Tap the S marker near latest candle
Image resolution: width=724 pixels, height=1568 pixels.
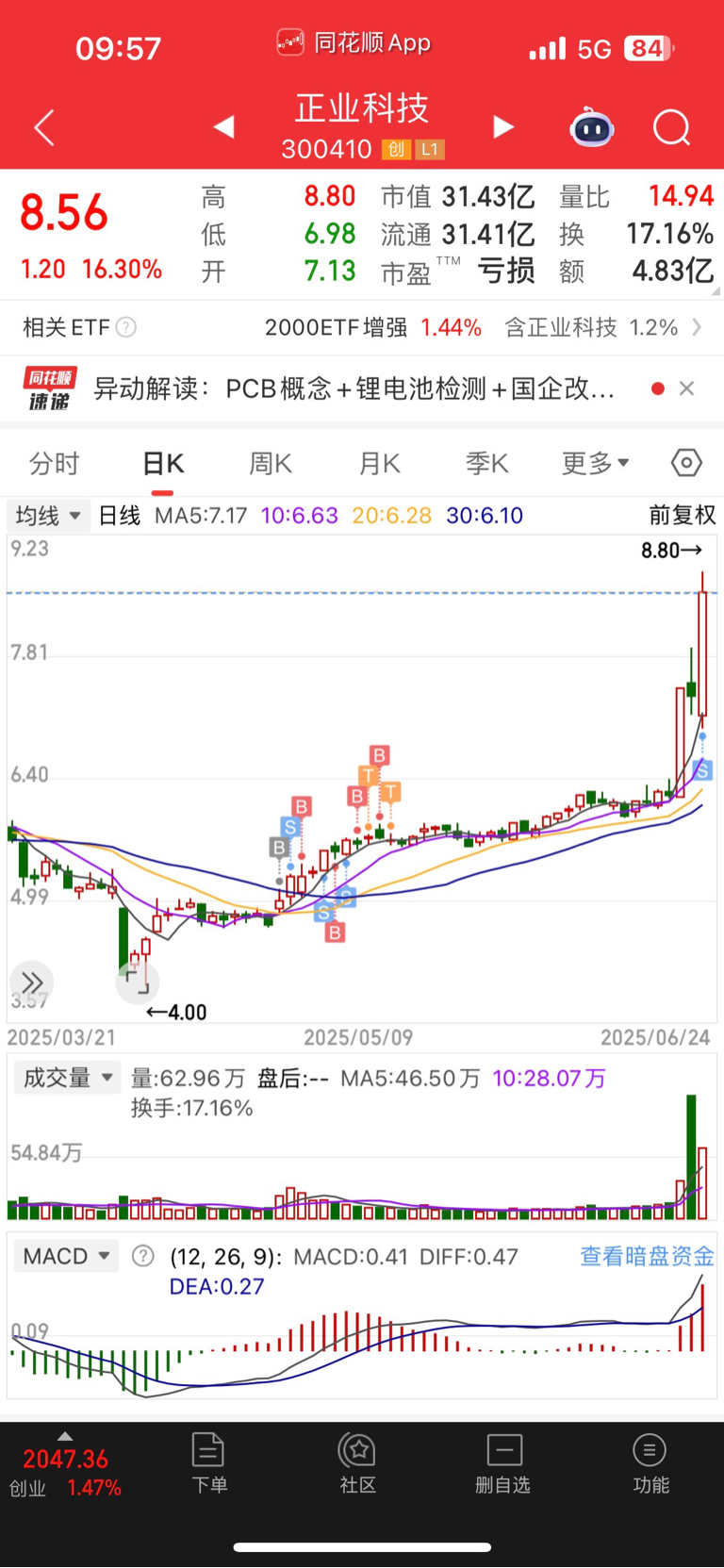pos(702,769)
